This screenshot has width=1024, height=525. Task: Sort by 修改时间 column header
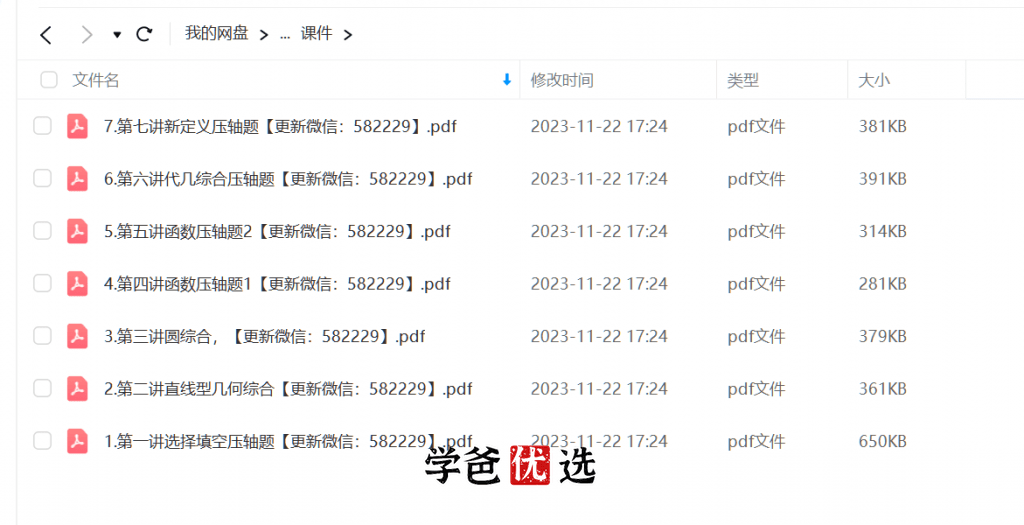point(562,80)
